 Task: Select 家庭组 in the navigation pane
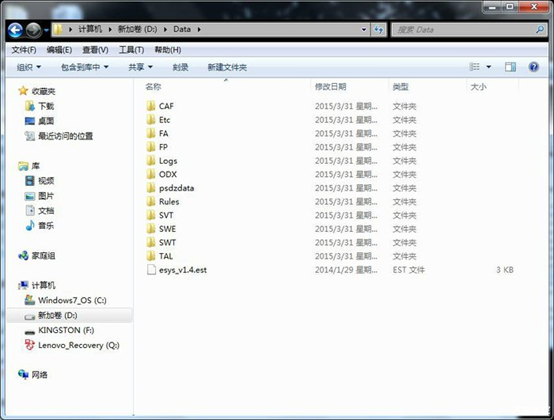(43, 256)
